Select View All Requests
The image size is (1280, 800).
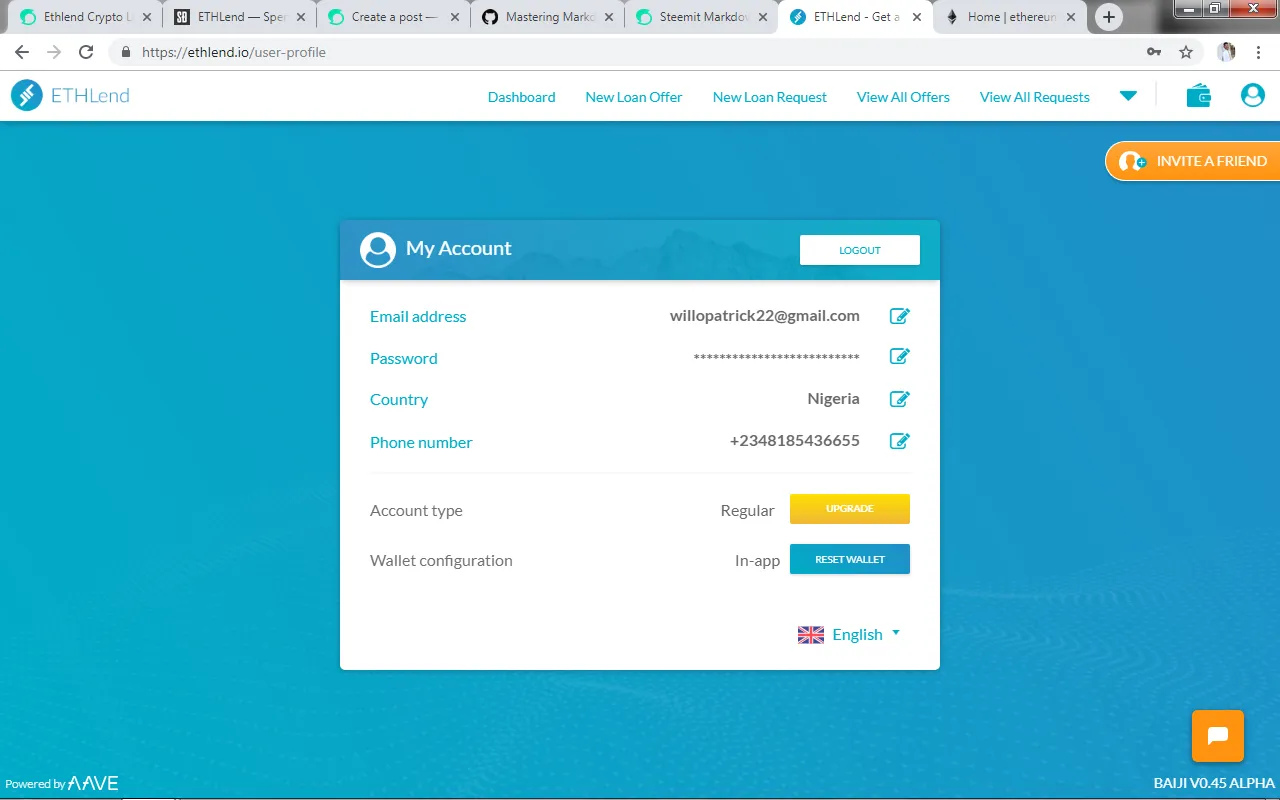1034,97
